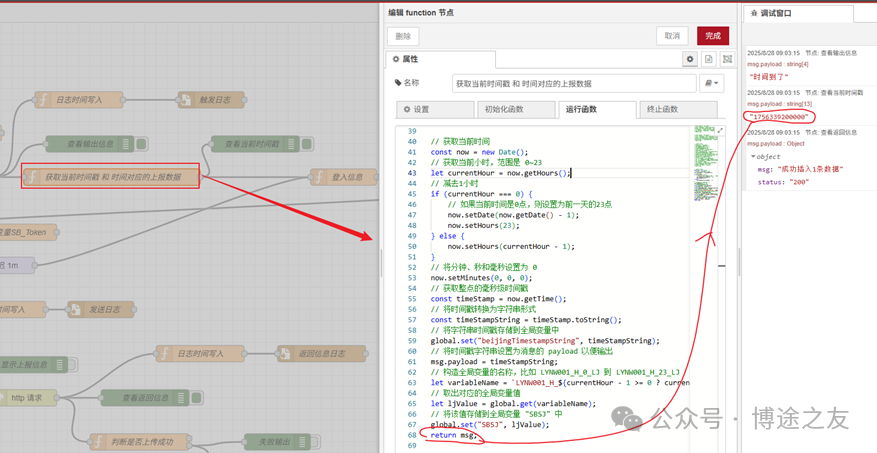Click code line 67 global.set("SBSJ", ljValue)
The height and width of the screenshot is (453, 877).
(x=490, y=424)
